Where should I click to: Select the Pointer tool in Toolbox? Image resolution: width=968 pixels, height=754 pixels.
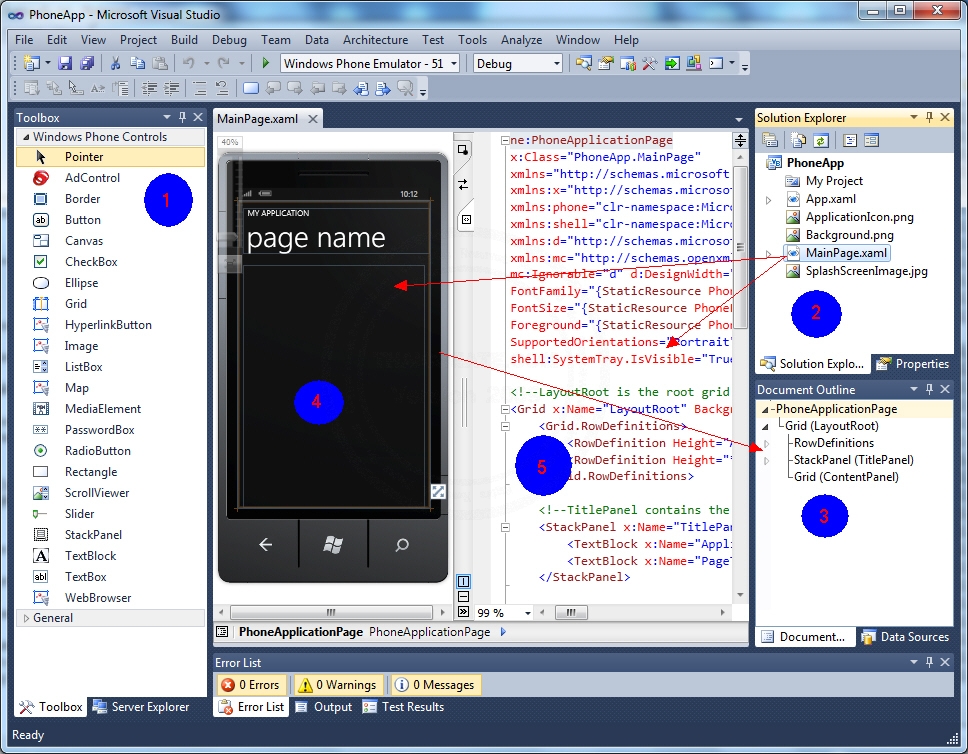pos(84,157)
